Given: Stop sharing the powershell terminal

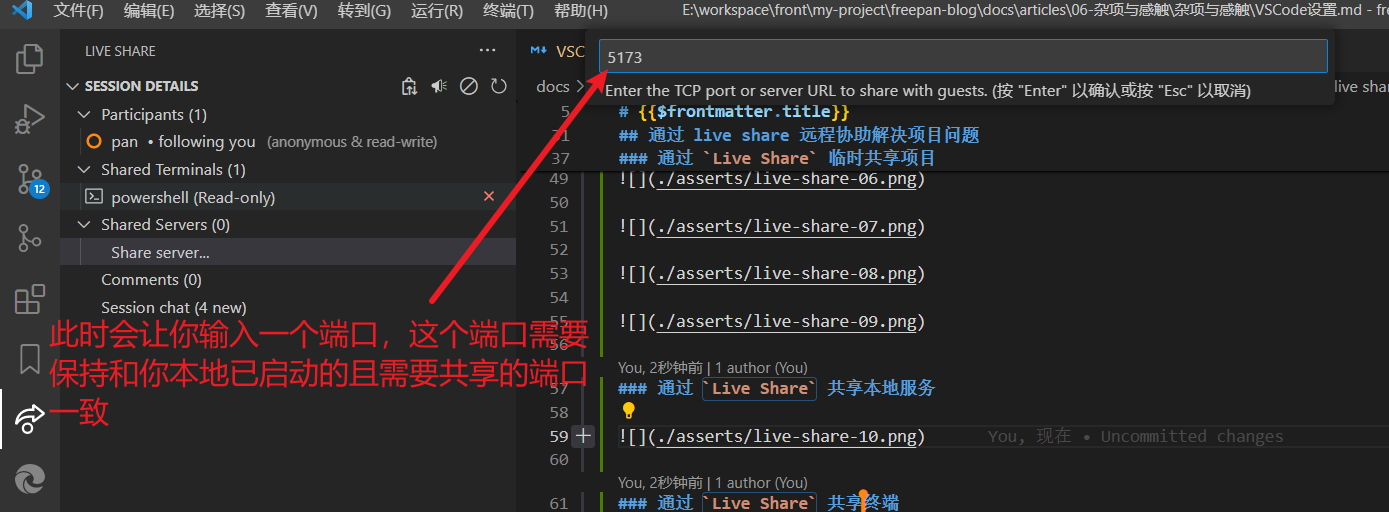Looking at the screenshot, I should 489,197.
